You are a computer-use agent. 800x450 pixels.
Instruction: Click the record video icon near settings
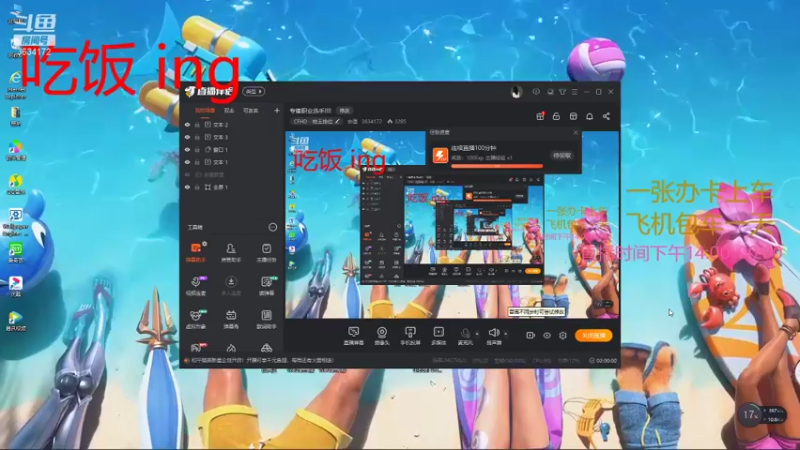pos(530,336)
